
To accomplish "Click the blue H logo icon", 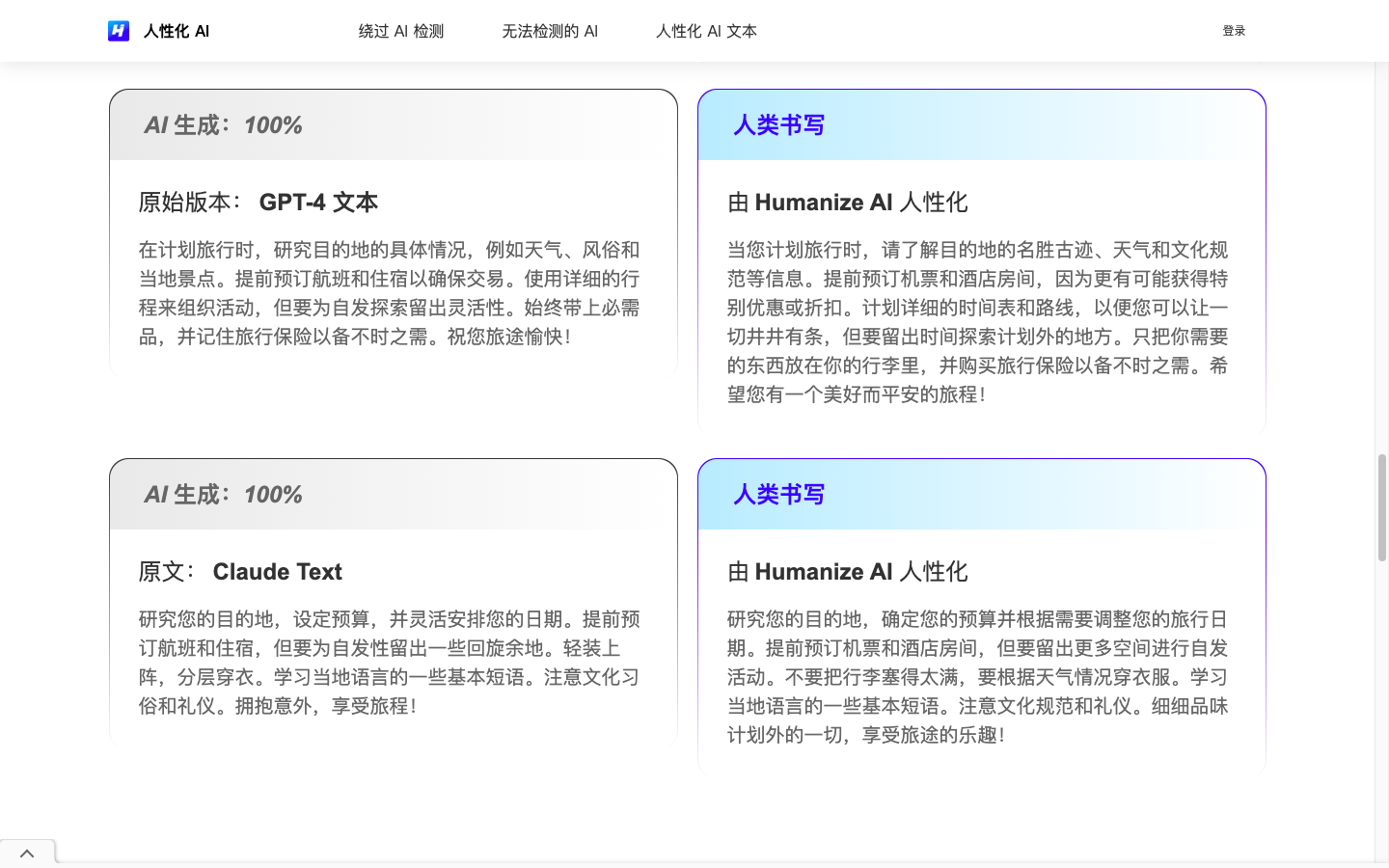I will pyautogui.click(x=118, y=31).
